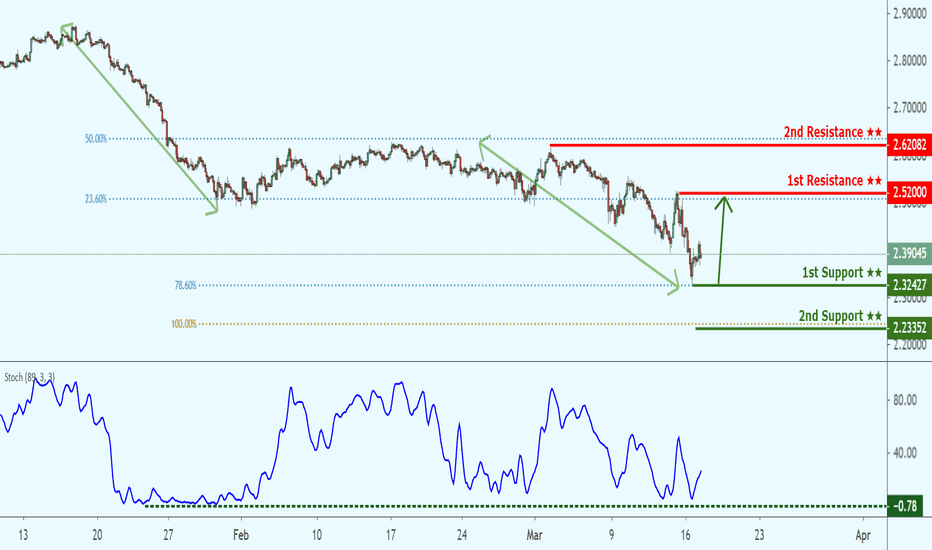This screenshot has width=932, height=550.
Task: Select the red 1st resistance horizontal line
Action: (x=782, y=193)
